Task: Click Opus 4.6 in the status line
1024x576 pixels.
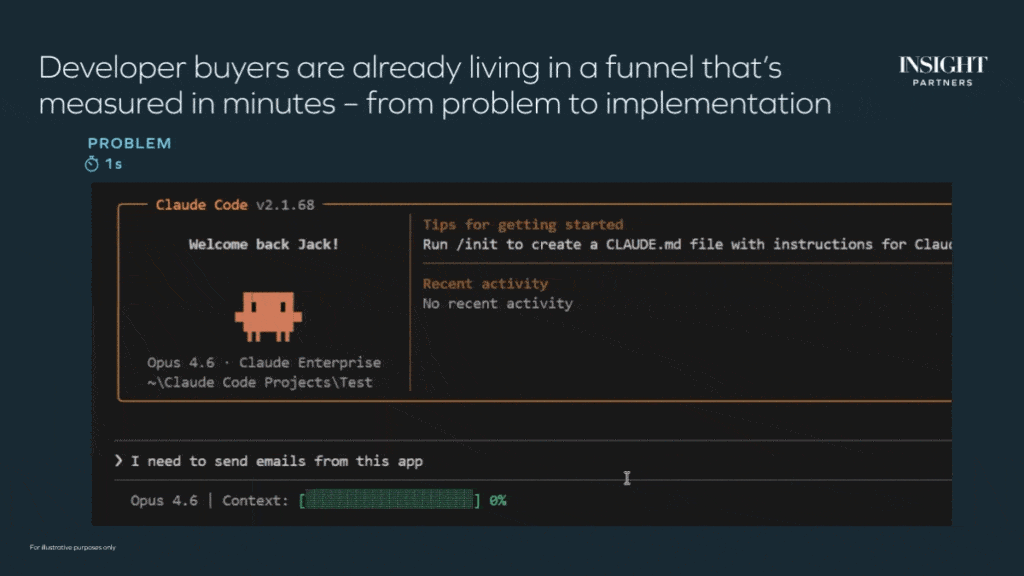Action: (x=164, y=500)
